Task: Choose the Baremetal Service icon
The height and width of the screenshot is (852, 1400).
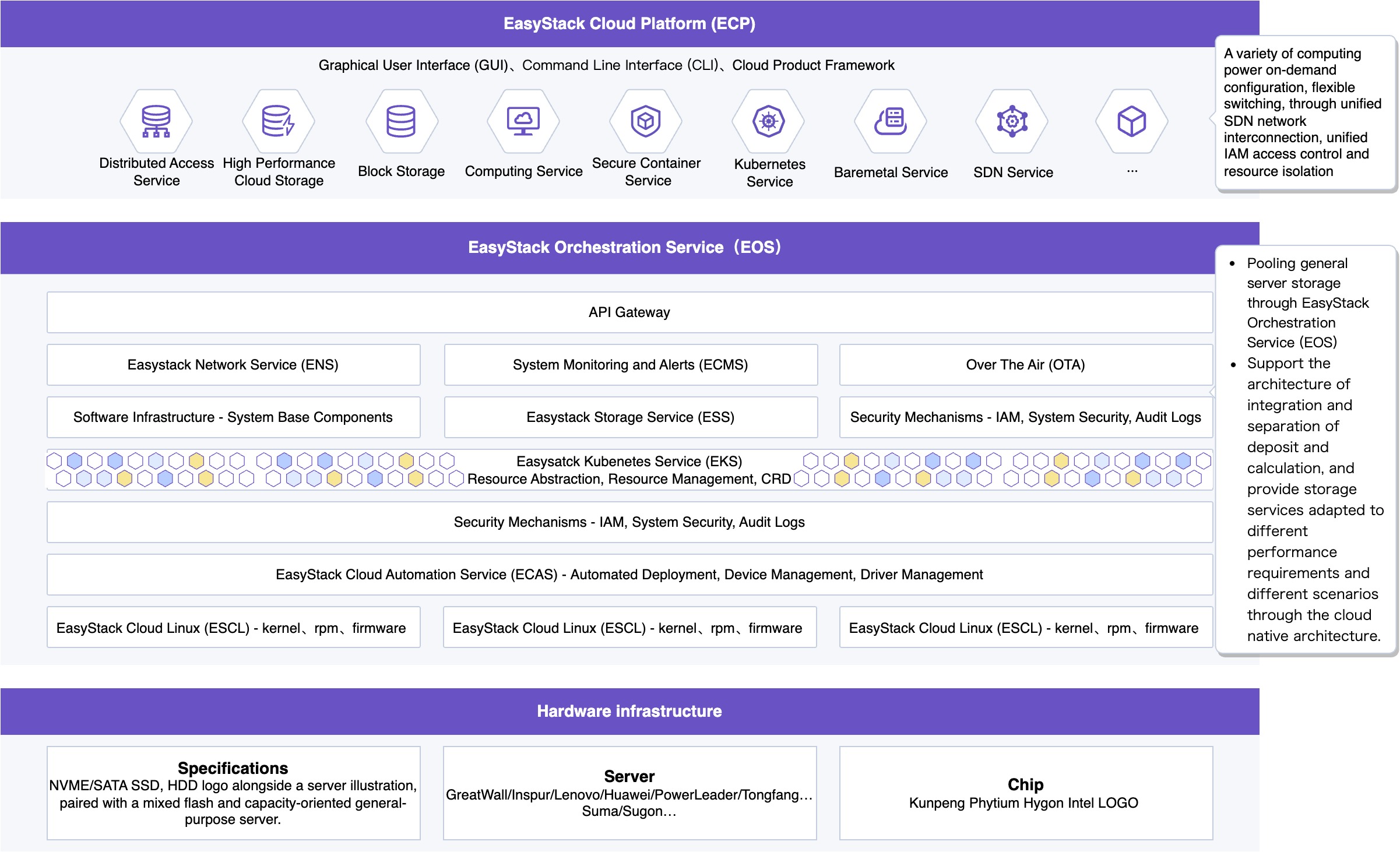Action: click(x=891, y=121)
